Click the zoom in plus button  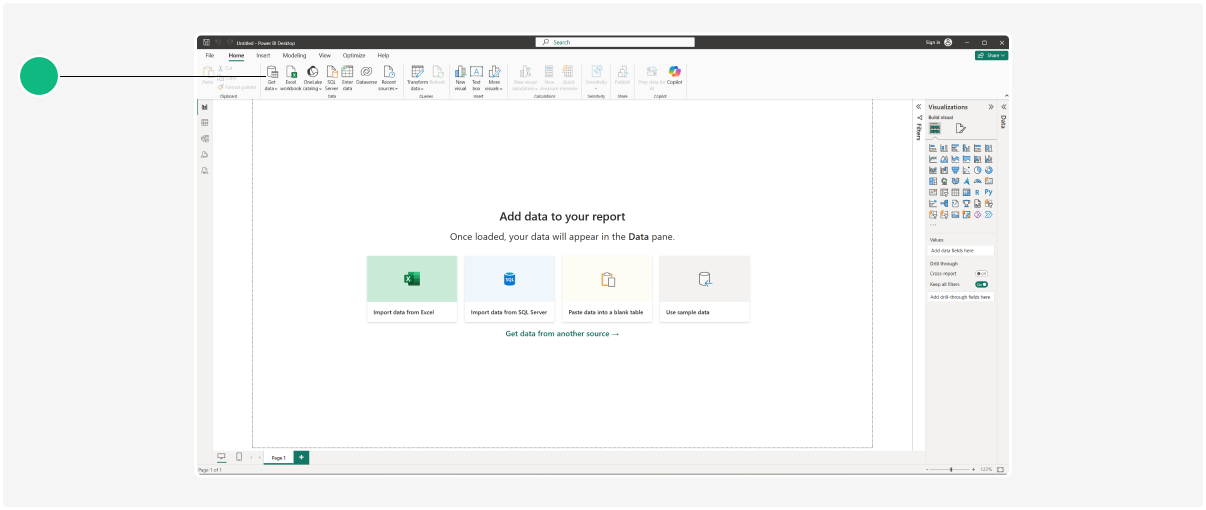click(x=974, y=469)
